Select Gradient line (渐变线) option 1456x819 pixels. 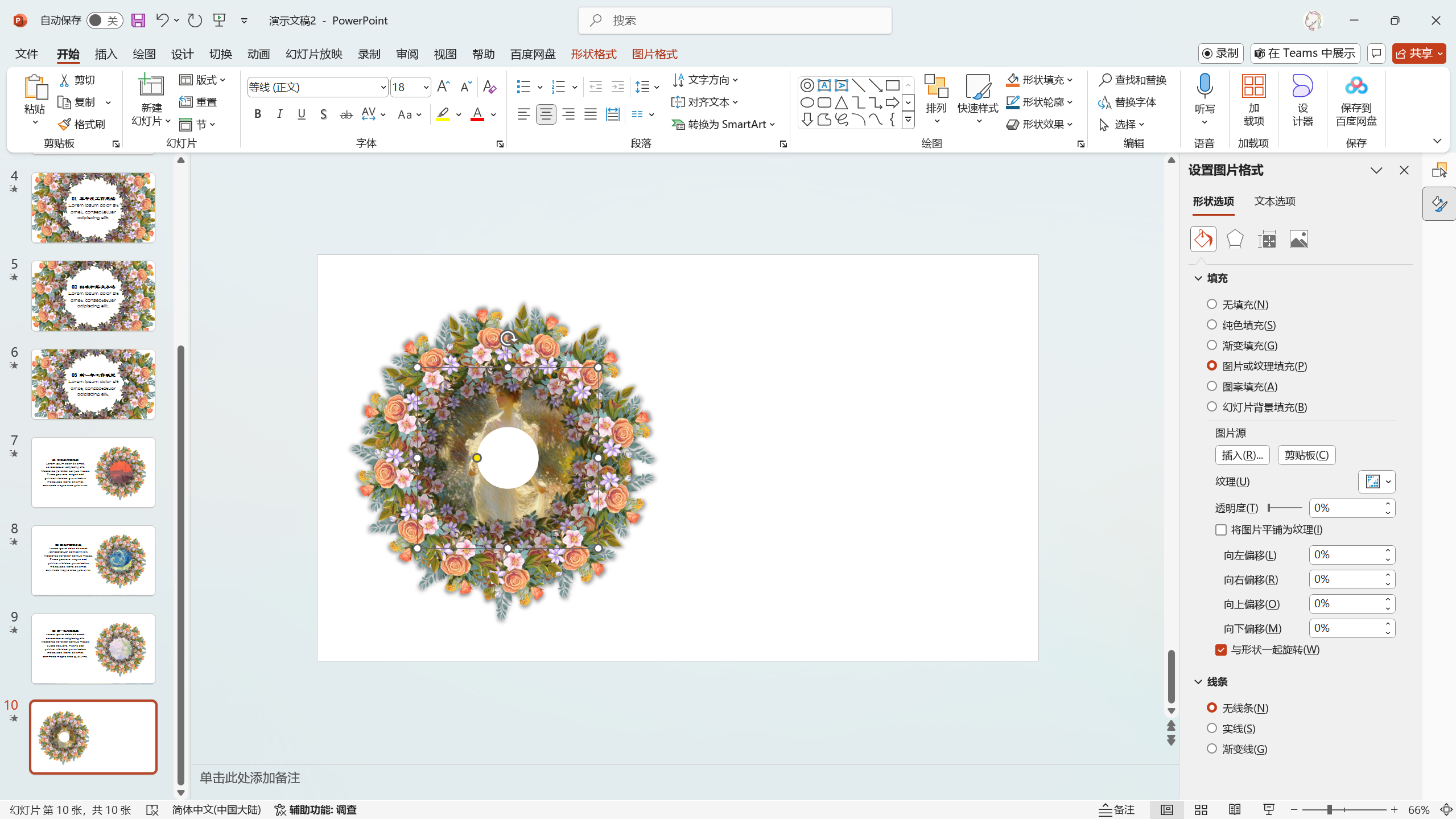point(1212,749)
